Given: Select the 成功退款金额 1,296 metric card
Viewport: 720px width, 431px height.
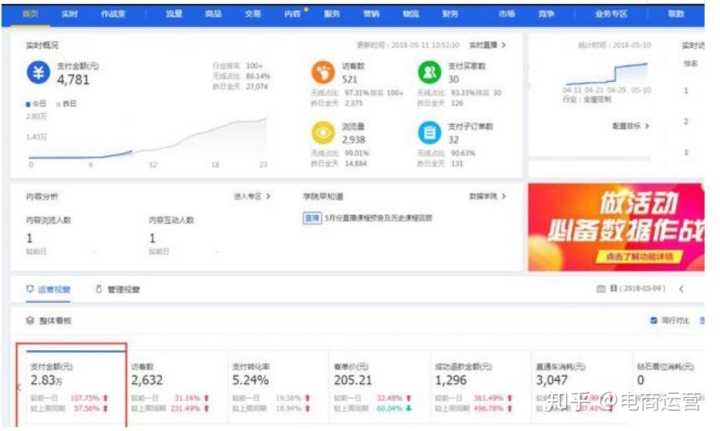Looking at the screenshot, I should (480, 386).
